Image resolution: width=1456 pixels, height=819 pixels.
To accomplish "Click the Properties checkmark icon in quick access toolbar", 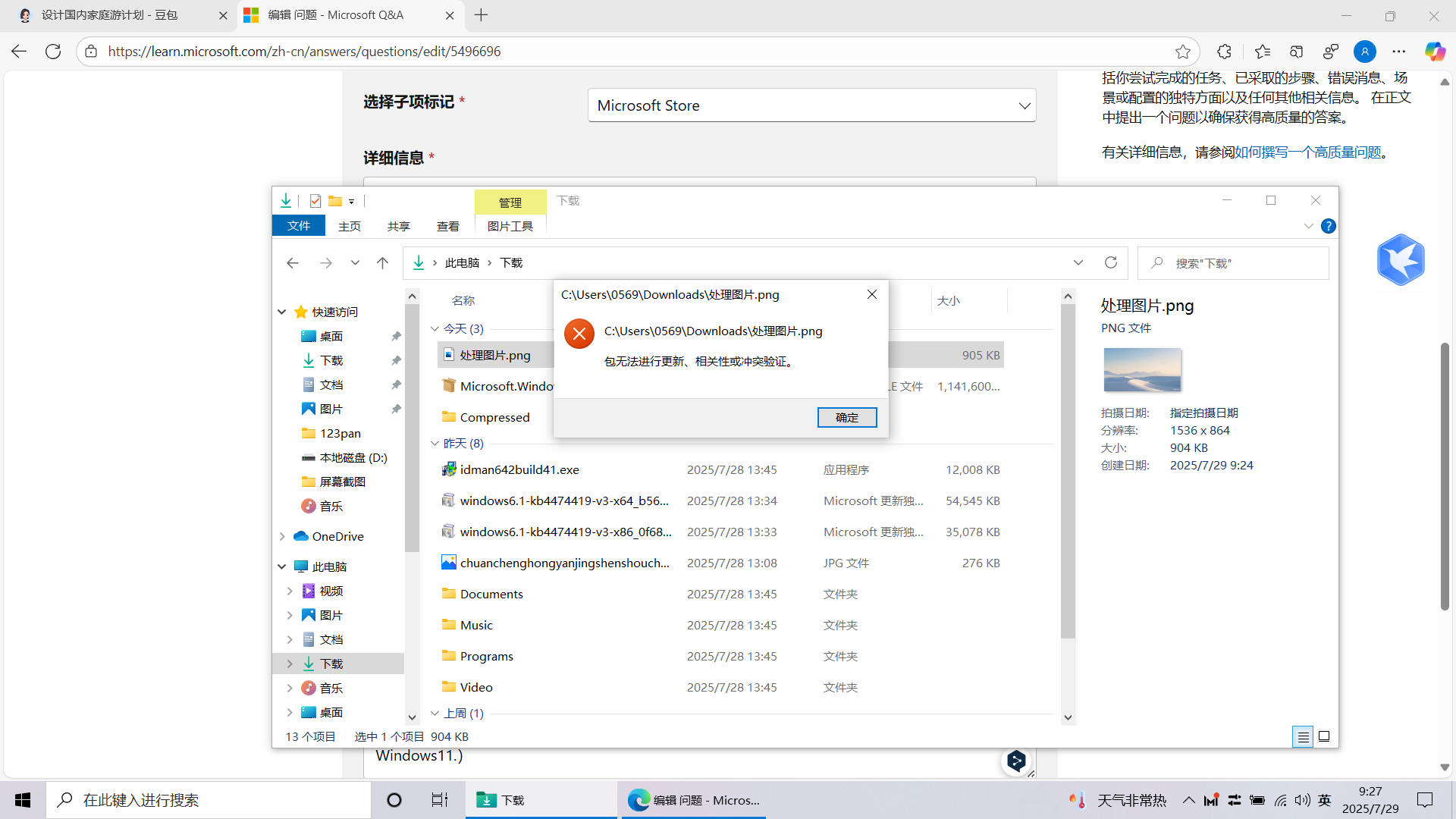I will 315,200.
